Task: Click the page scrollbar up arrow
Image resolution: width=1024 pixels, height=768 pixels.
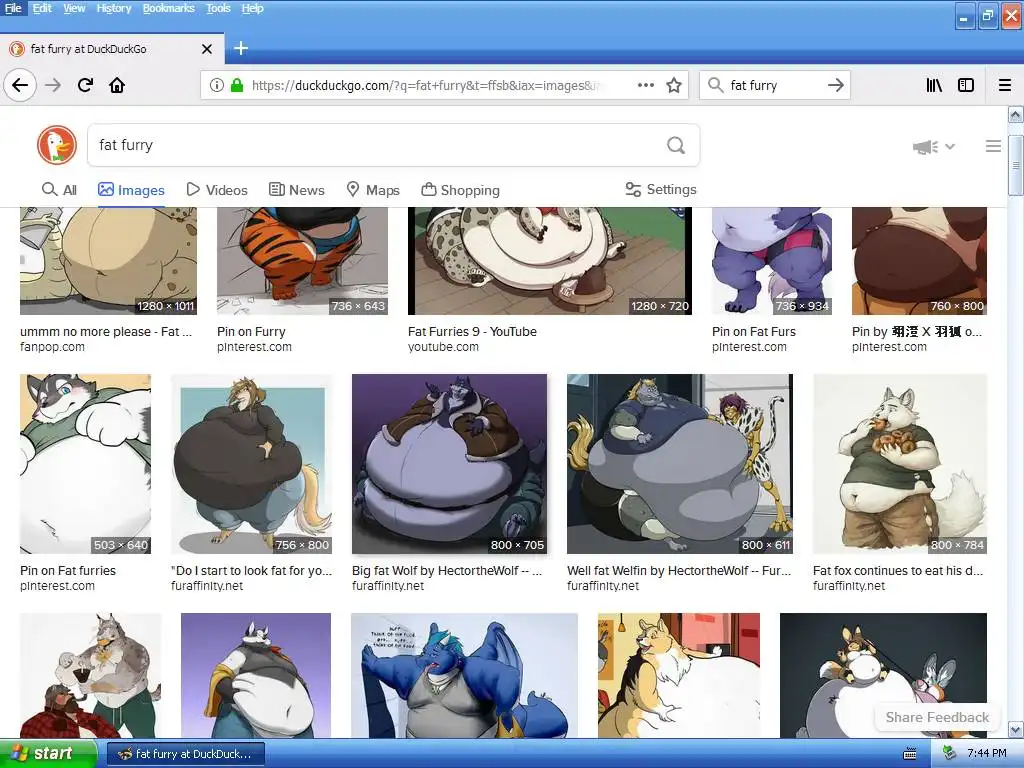Action: 1016,115
